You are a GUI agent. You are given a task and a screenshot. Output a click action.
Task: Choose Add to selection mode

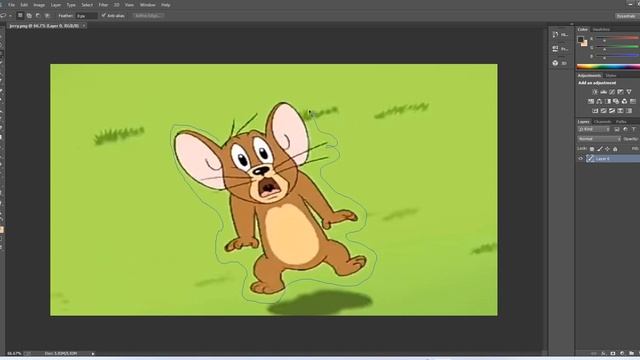pos(29,16)
